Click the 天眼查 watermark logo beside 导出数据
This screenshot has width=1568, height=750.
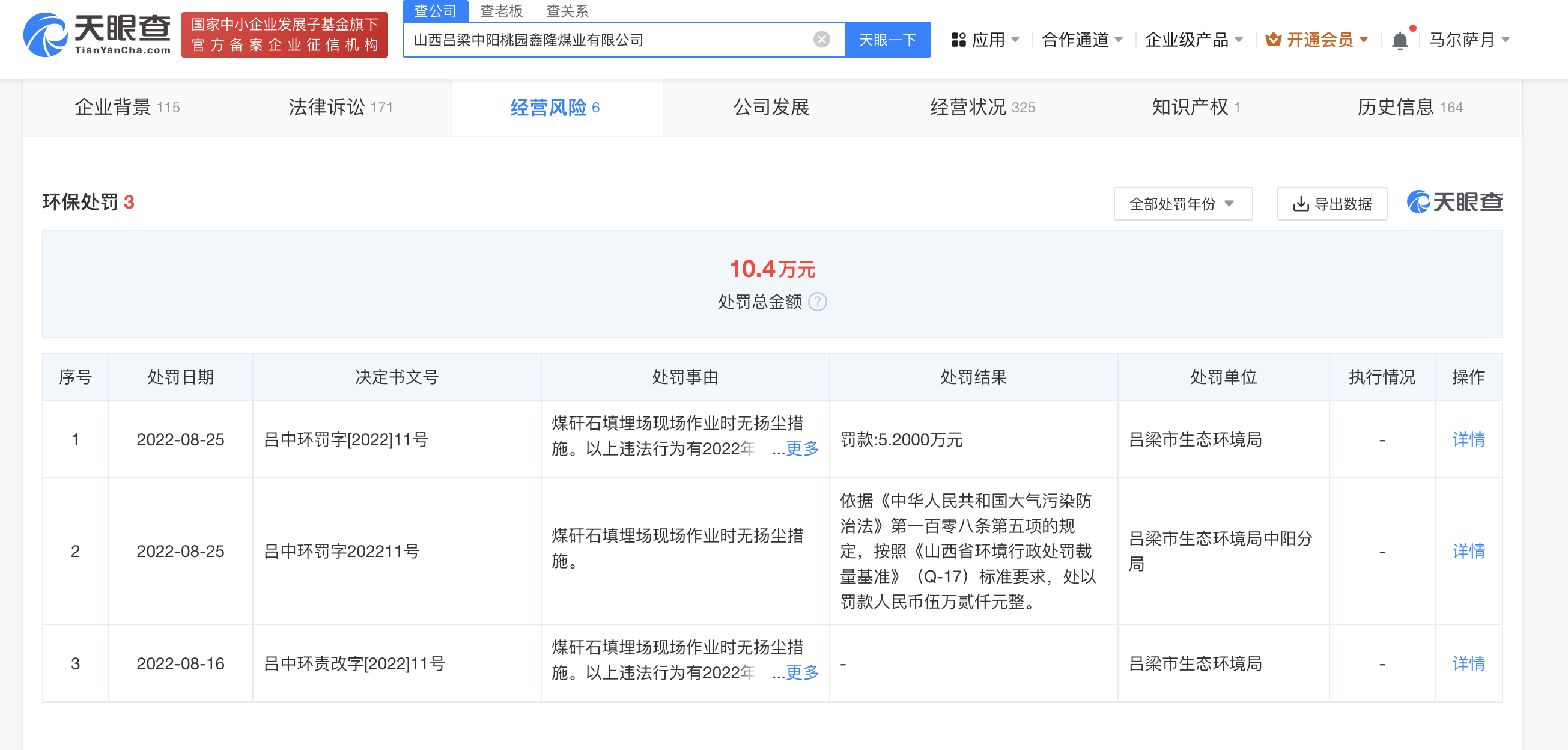(1454, 203)
